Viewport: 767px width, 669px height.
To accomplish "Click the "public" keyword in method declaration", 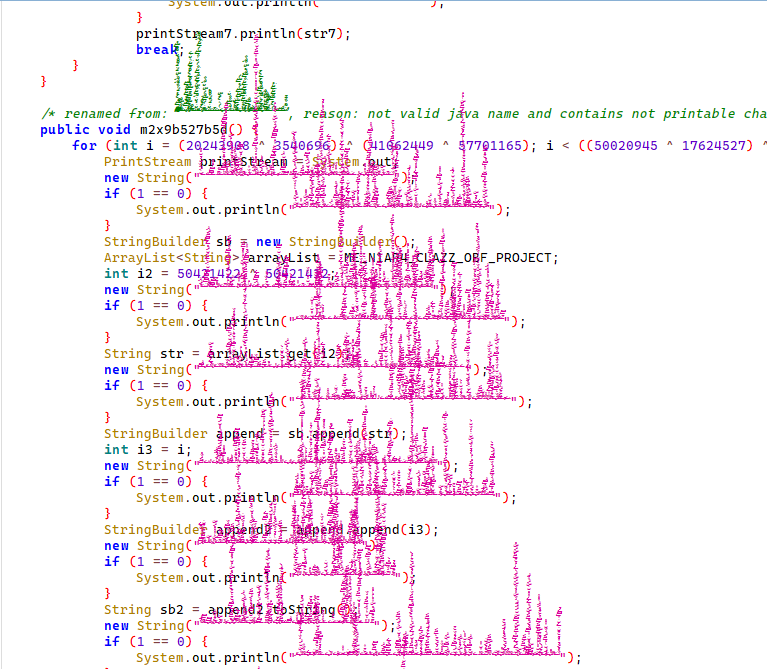I will pyautogui.click(x=64, y=129).
